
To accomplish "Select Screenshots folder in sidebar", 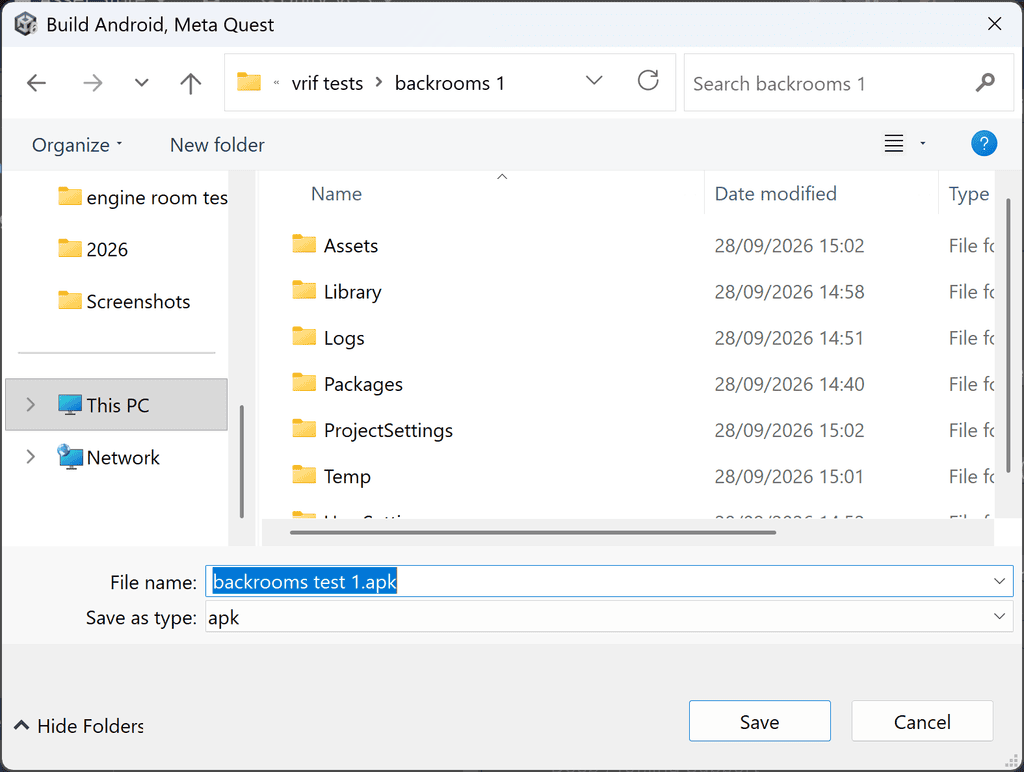I will click(124, 302).
